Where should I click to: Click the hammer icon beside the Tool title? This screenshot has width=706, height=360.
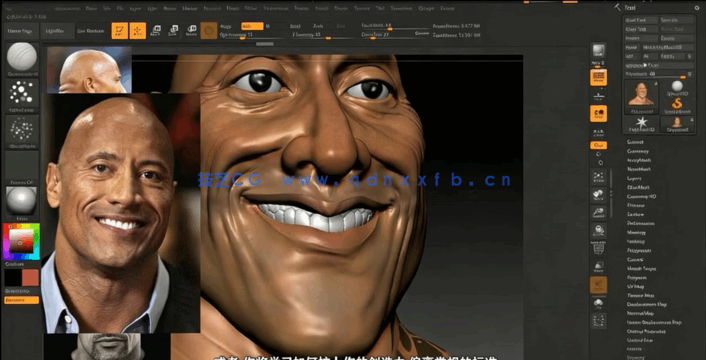[617, 7]
